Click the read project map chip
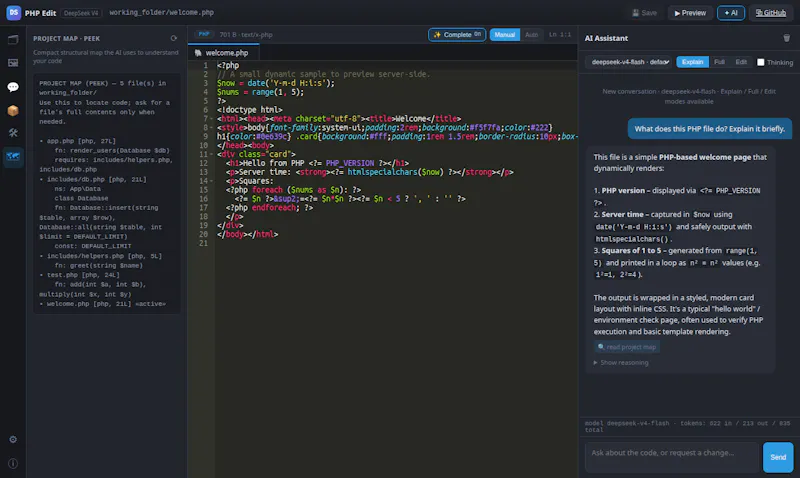This screenshot has height=478, width=800. (x=627, y=347)
